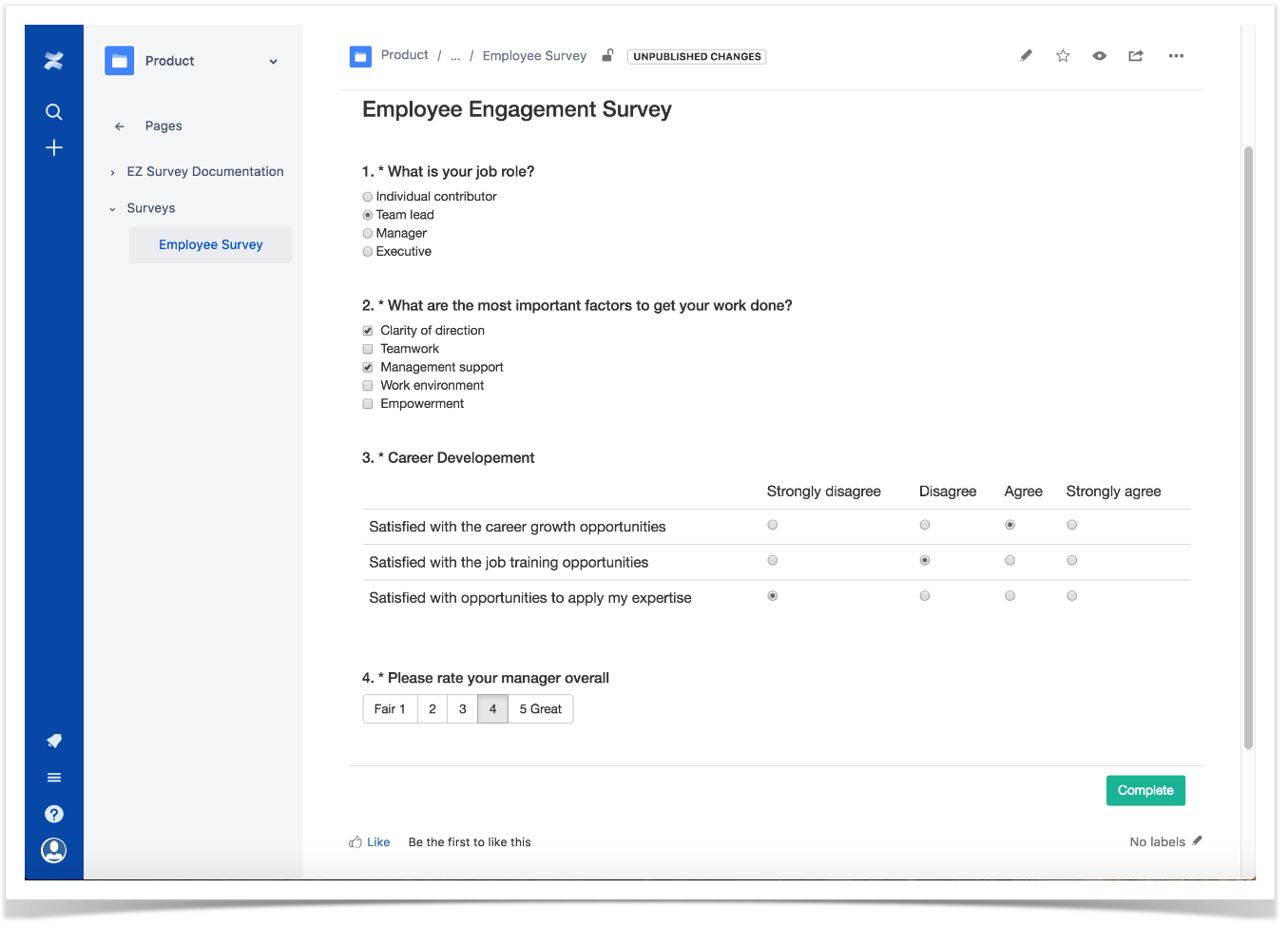Select Team lead radio option
The width and height of the screenshot is (1288, 927).
tap(368, 215)
